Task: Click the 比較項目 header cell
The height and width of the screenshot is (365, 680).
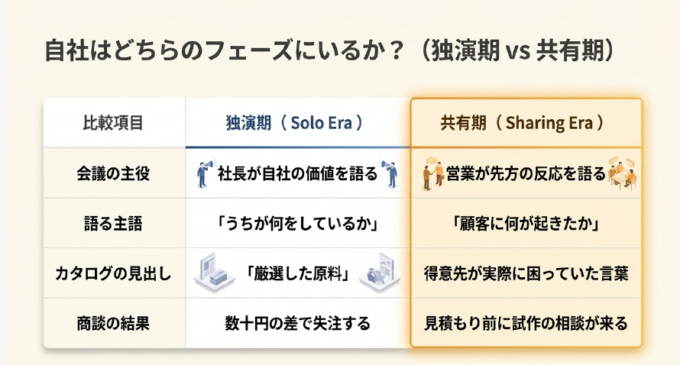Action: coord(114,123)
